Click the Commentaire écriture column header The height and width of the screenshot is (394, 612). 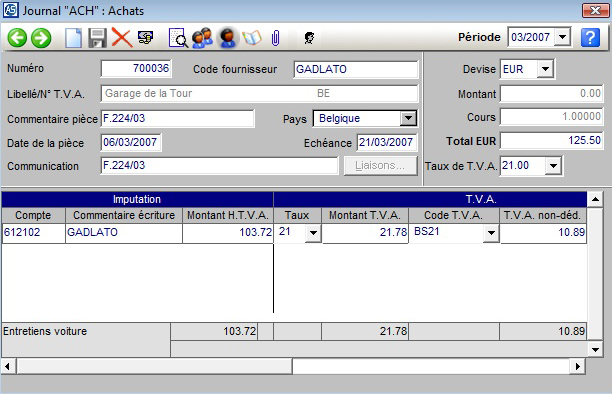coord(124,215)
